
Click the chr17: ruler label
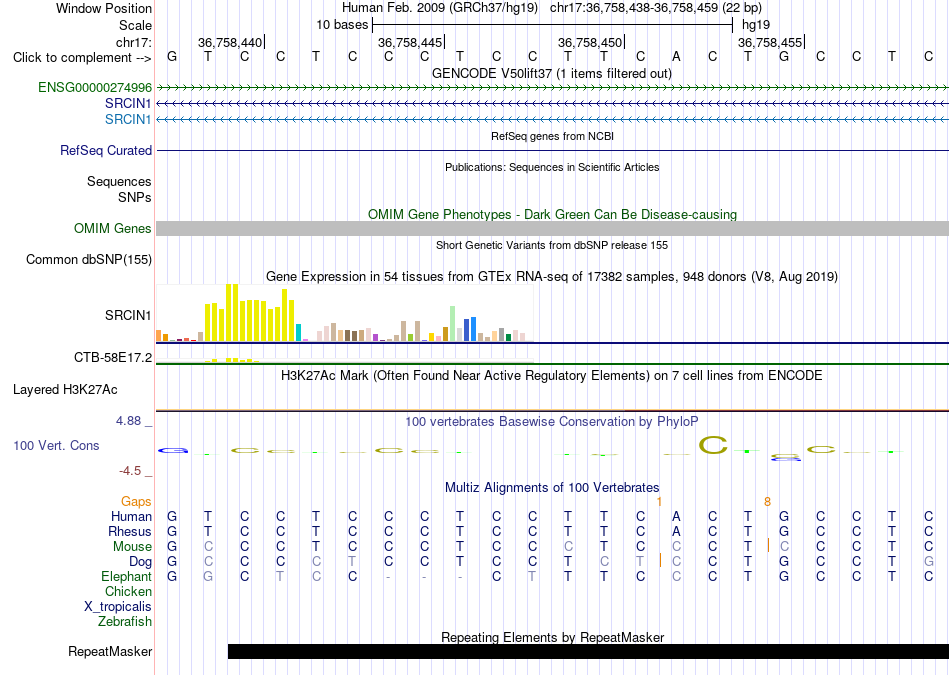pyautogui.click(x=134, y=42)
